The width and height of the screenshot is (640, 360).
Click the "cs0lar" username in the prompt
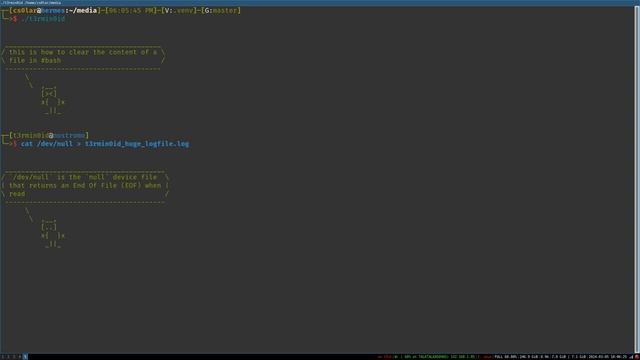tap(24, 11)
